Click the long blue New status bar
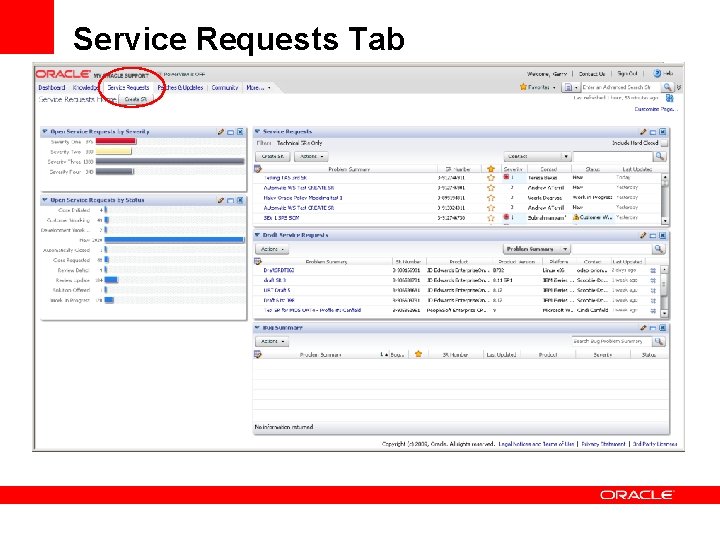 click(174, 240)
